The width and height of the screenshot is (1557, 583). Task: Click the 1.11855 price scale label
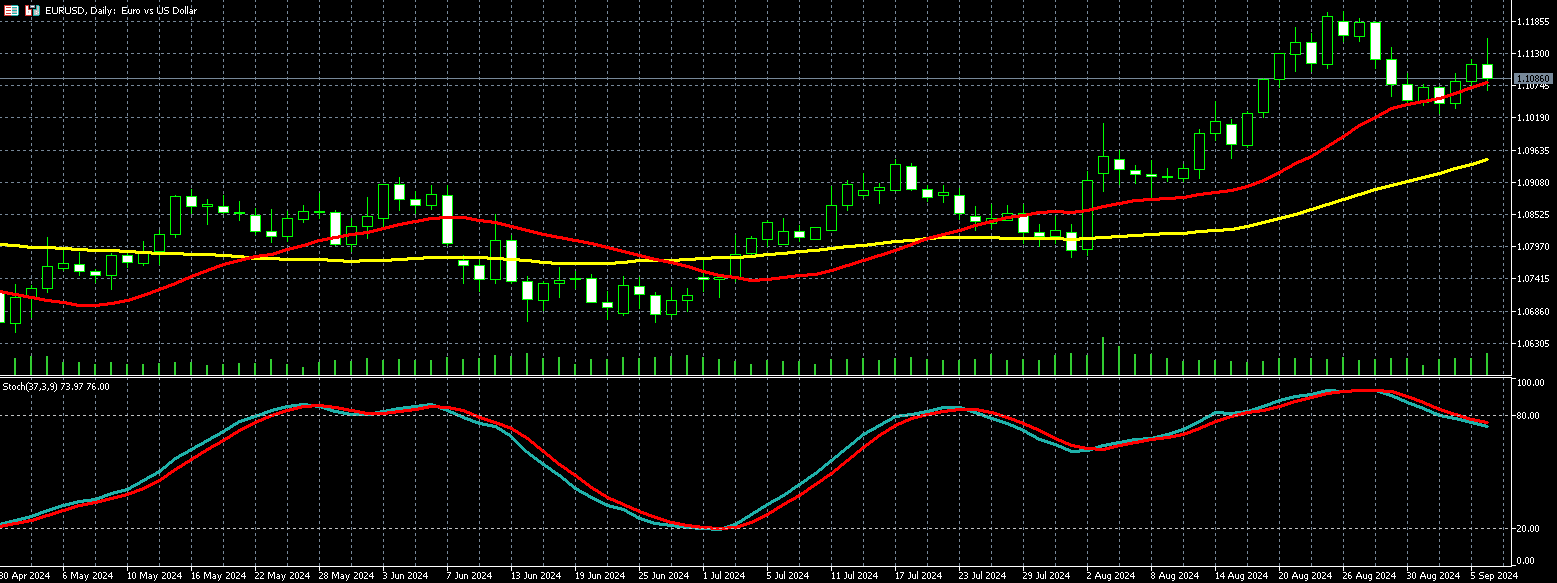pos(1532,21)
